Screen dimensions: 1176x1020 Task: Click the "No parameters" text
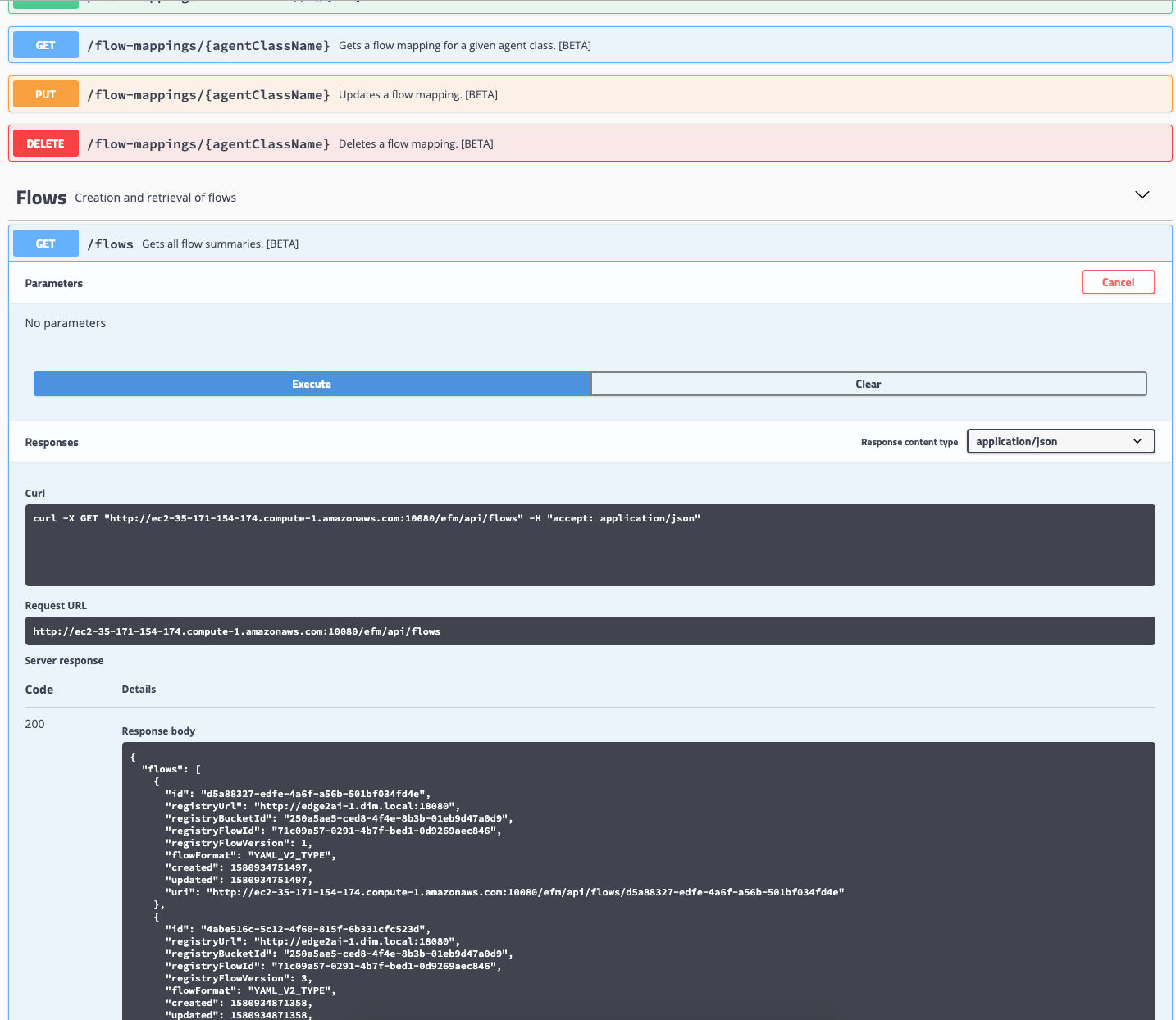(x=66, y=323)
